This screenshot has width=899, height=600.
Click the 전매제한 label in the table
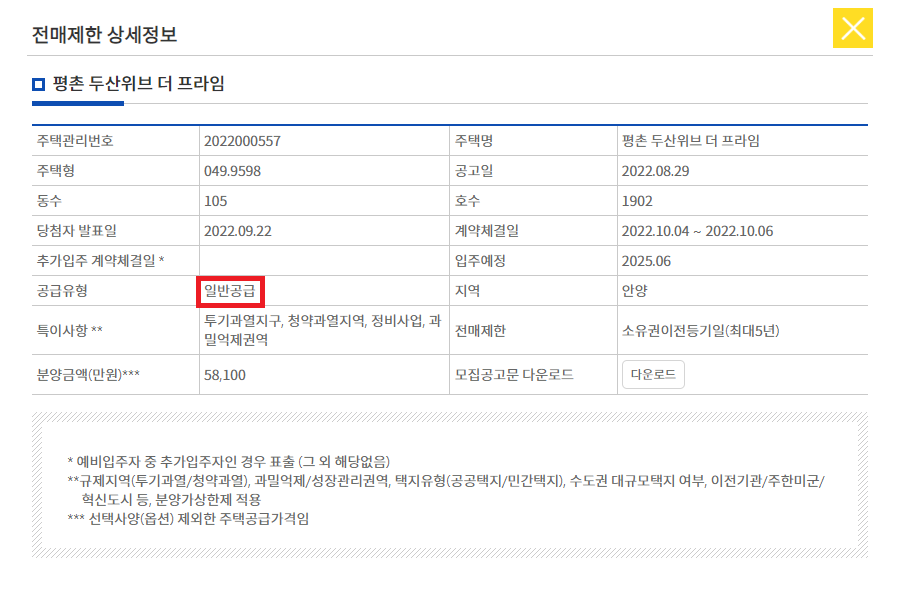tap(480, 330)
